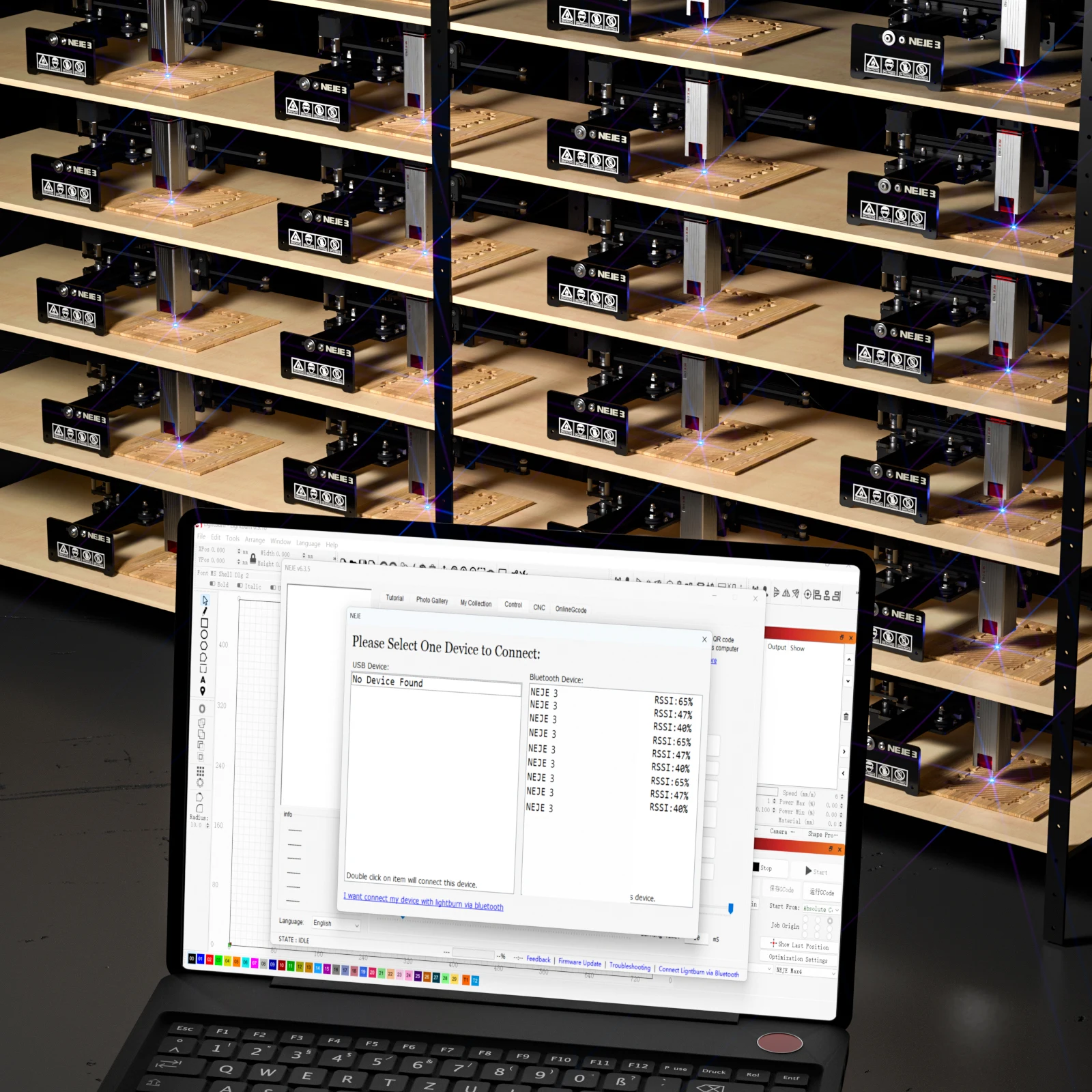The width and height of the screenshot is (1092, 1092).
Task: Switch to the Photo Gallery tab
Action: [432, 601]
